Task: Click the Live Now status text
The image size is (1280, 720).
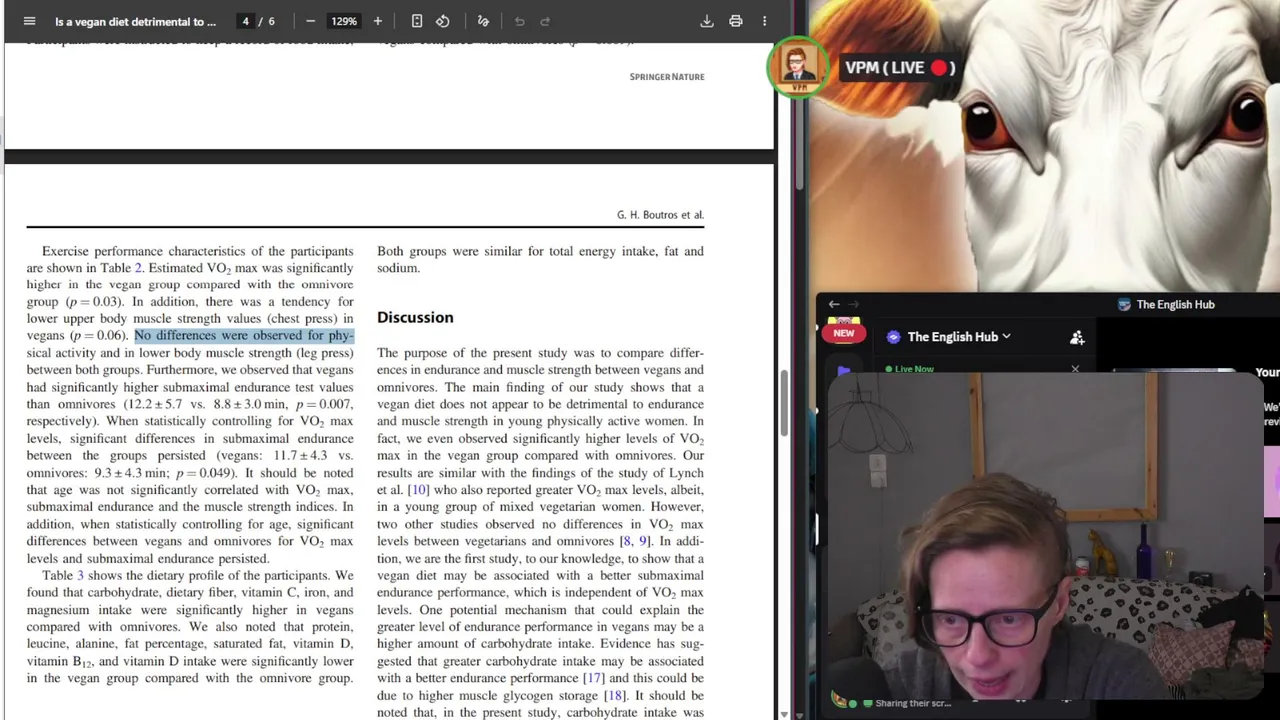Action: [914, 369]
